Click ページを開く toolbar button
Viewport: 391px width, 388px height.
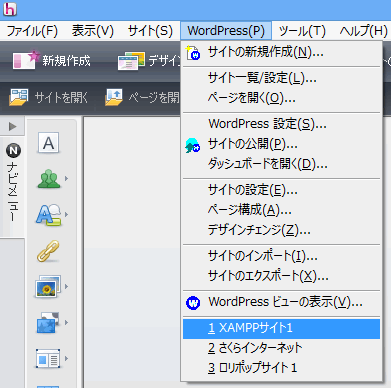142,98
